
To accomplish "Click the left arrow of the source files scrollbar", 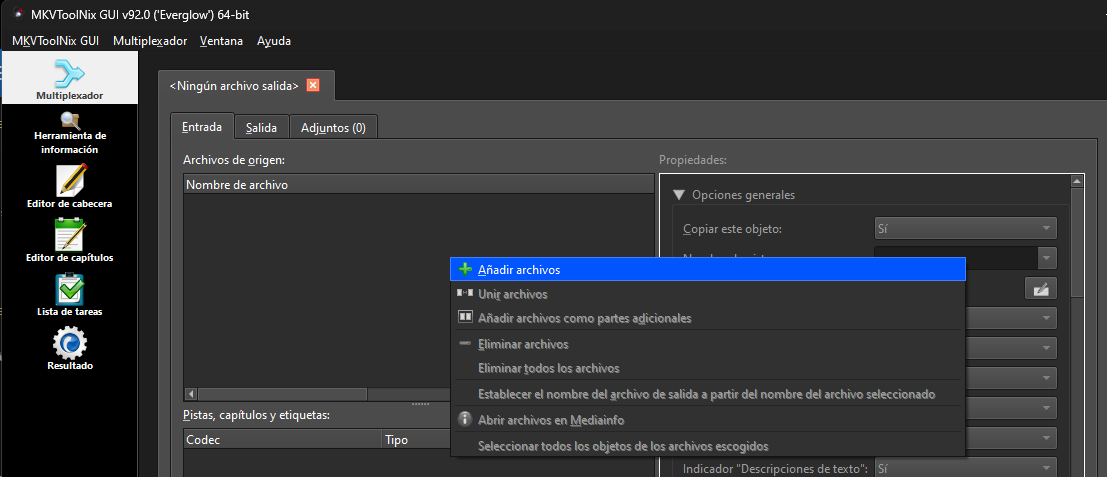I will tap(191, 394).
